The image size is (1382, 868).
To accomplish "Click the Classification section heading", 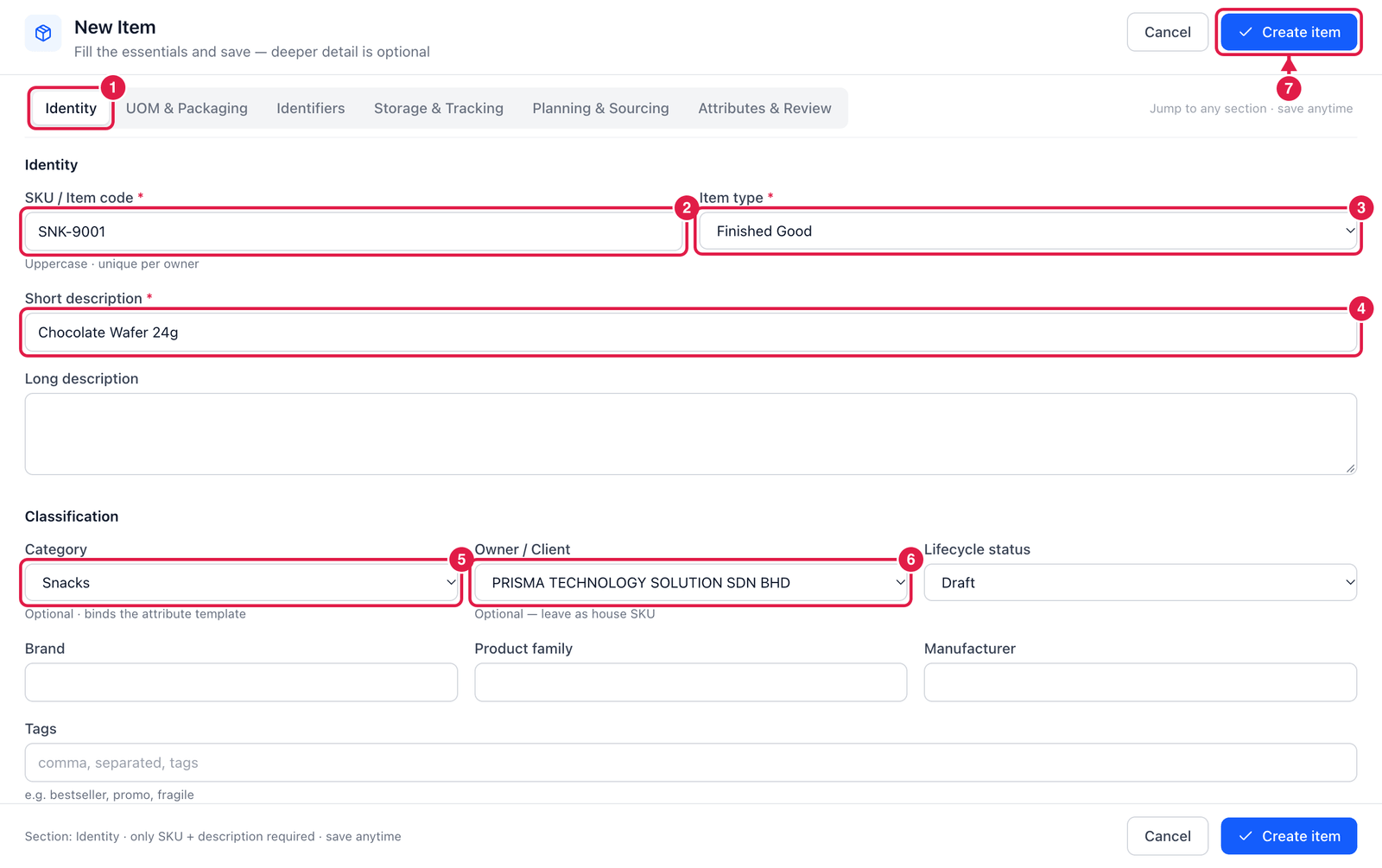I will [x=72, y=516].
